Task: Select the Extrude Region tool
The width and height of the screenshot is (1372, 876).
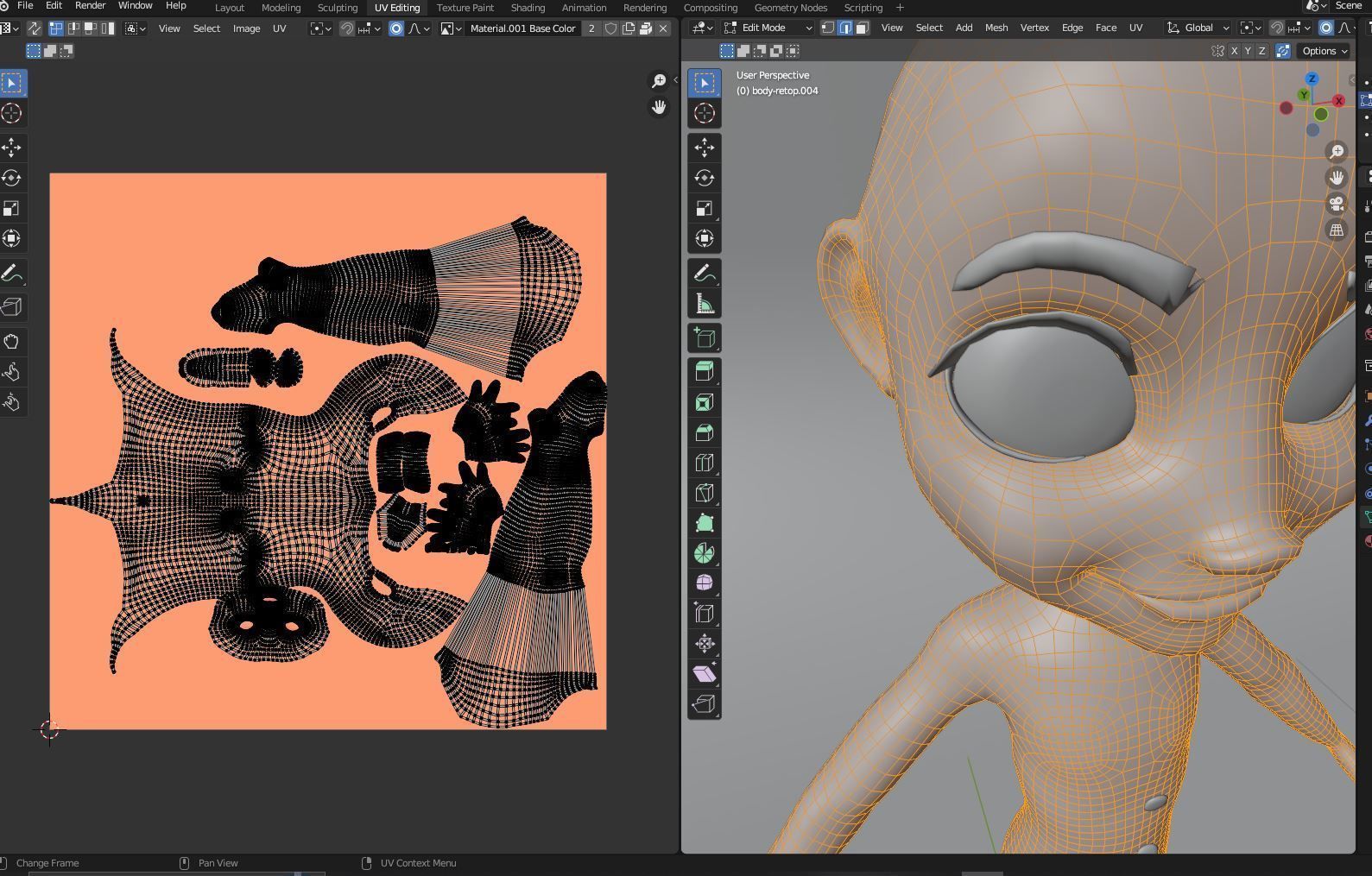Action: (705, 372)
